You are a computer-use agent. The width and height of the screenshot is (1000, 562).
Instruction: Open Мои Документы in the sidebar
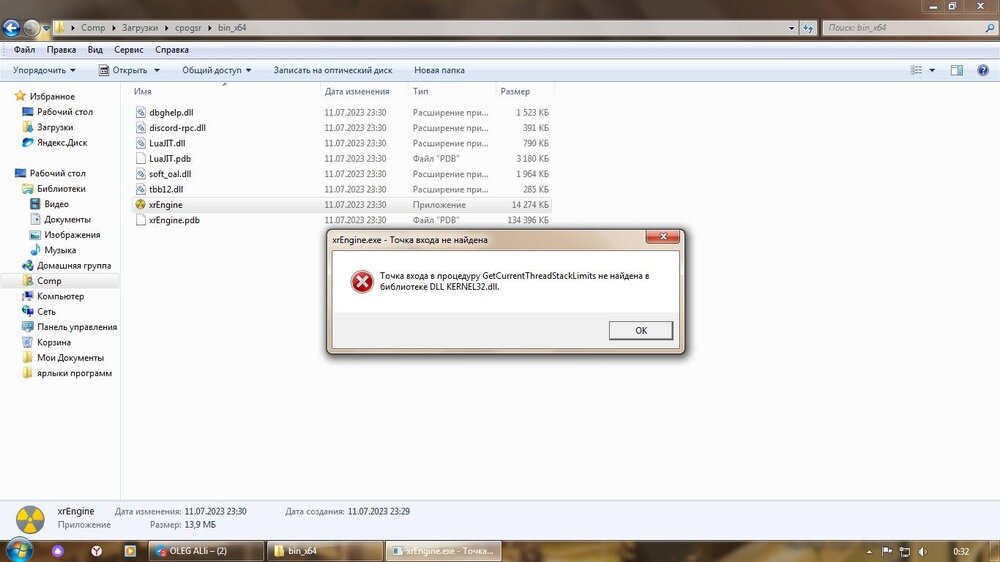click(x=70, y=357)
